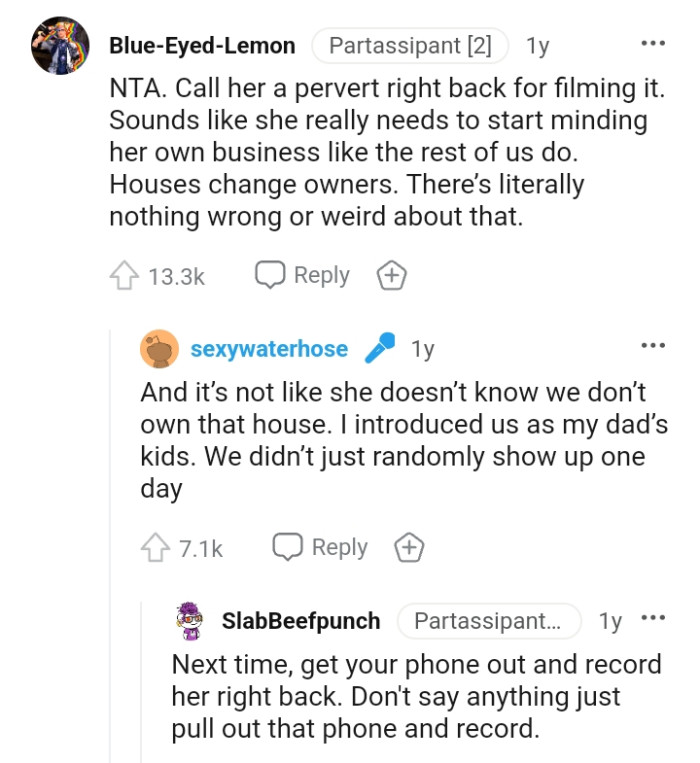Reply to Blue-Eyed-Lemon's comment
The height and width of the screenshot is (763, 700).
point(302,275)
